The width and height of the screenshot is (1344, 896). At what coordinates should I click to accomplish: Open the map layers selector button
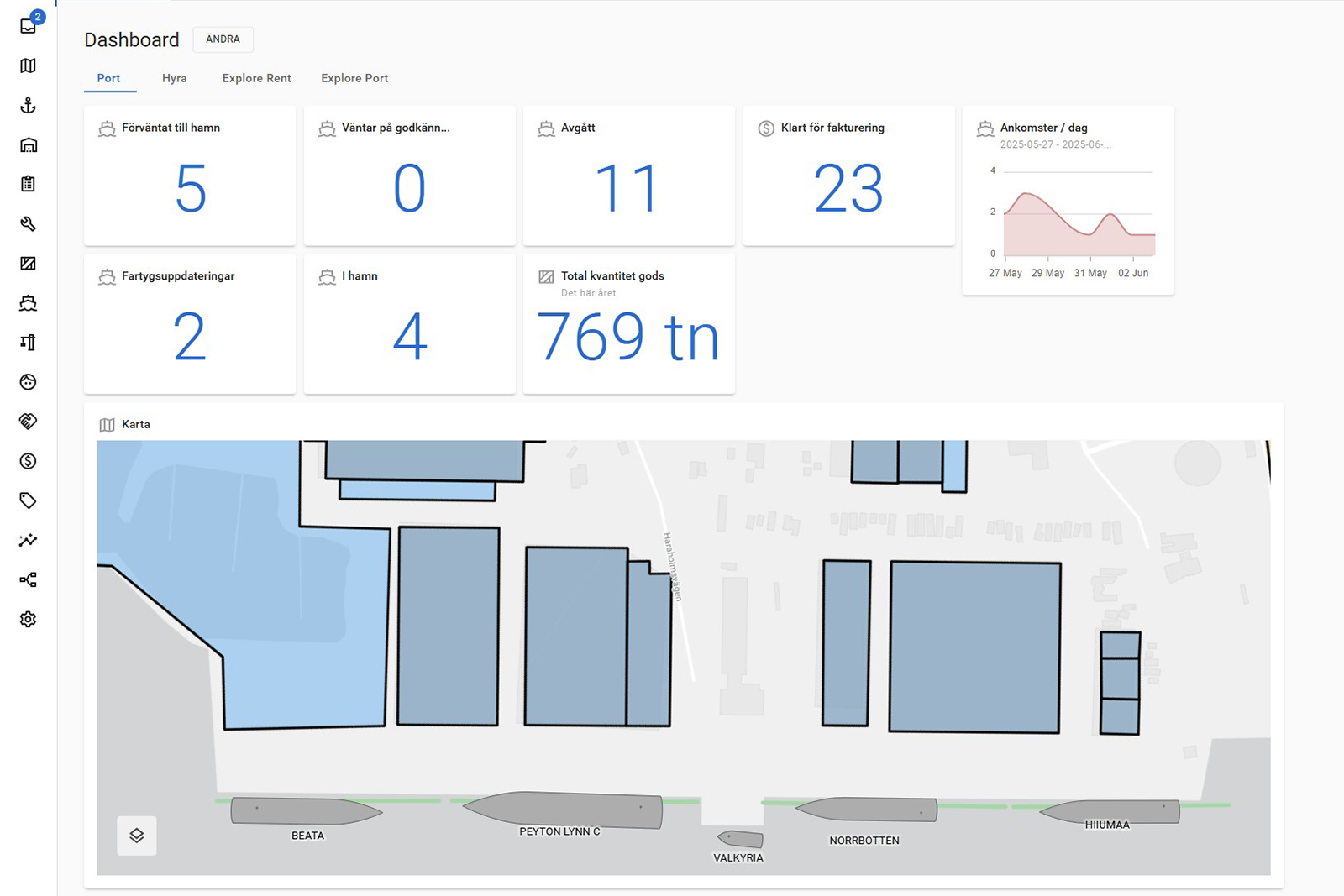pyautogui.click(x=137, y=836)
